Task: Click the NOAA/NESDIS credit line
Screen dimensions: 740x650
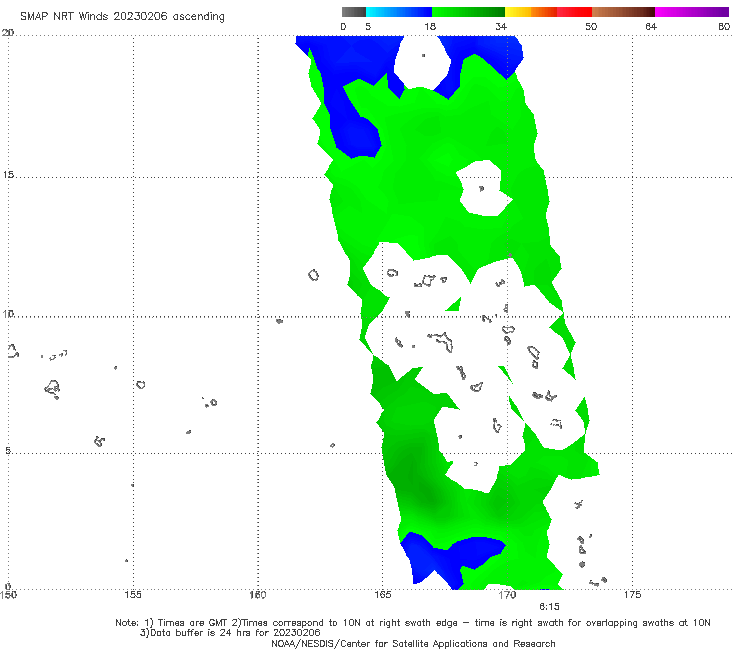Action: (x=413, y=643)
